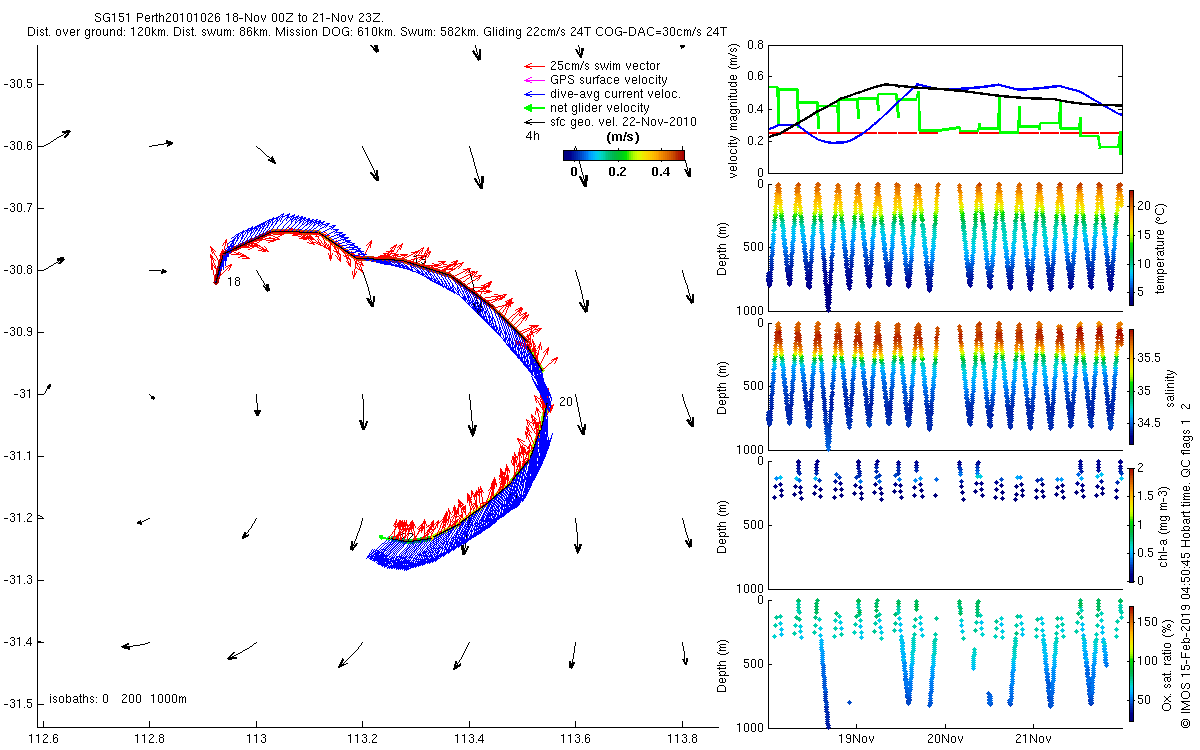Screen dimensions: 1200x750
Task: Click the magenta GPS surface velocity legend arrow
Action: [x=534, y=79]
